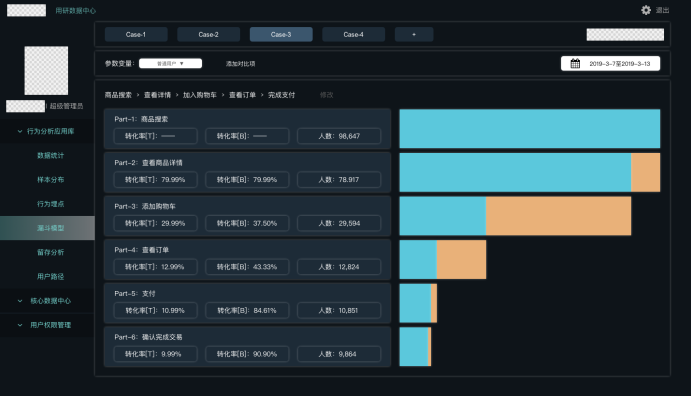Expand the 核心数据中心 section
This screenshot has width=691, height=396.
coord(20,301)
